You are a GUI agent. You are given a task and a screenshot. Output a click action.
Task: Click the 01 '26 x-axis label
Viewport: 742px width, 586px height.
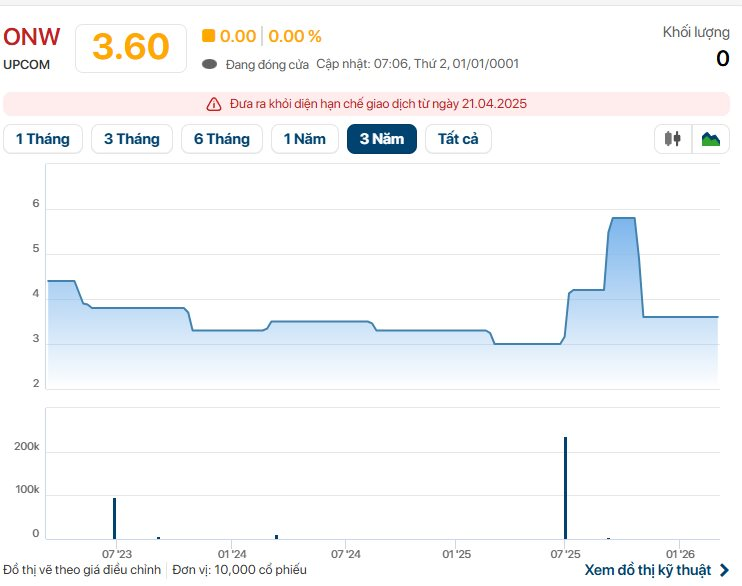(x=680, y=554)
